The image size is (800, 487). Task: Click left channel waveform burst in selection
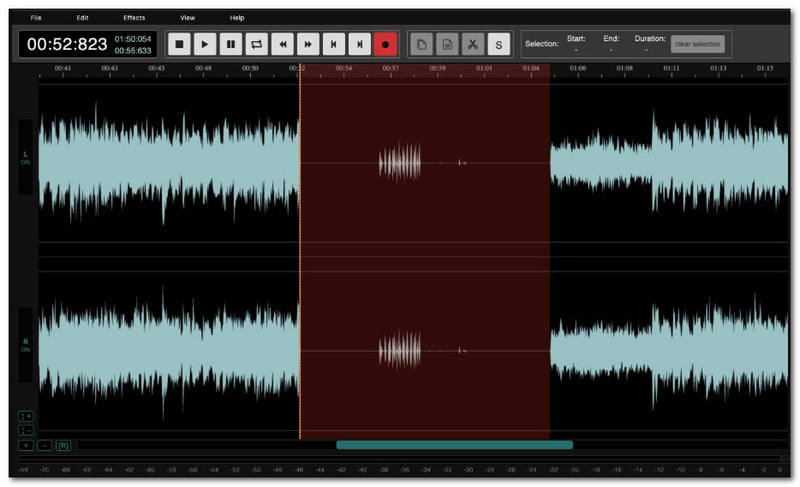coord(399,163)
